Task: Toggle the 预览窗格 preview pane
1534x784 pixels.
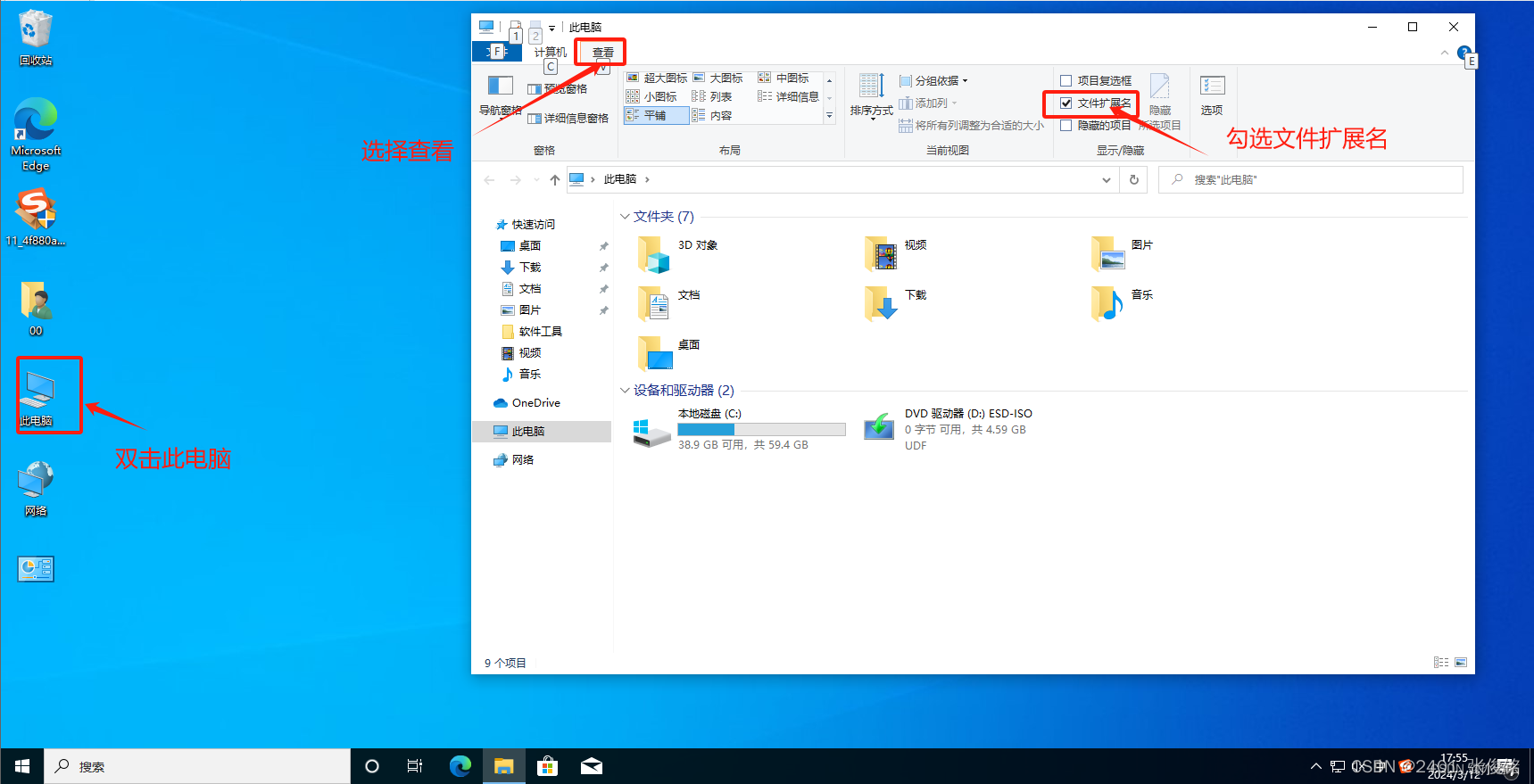Action: click(558, 89)
